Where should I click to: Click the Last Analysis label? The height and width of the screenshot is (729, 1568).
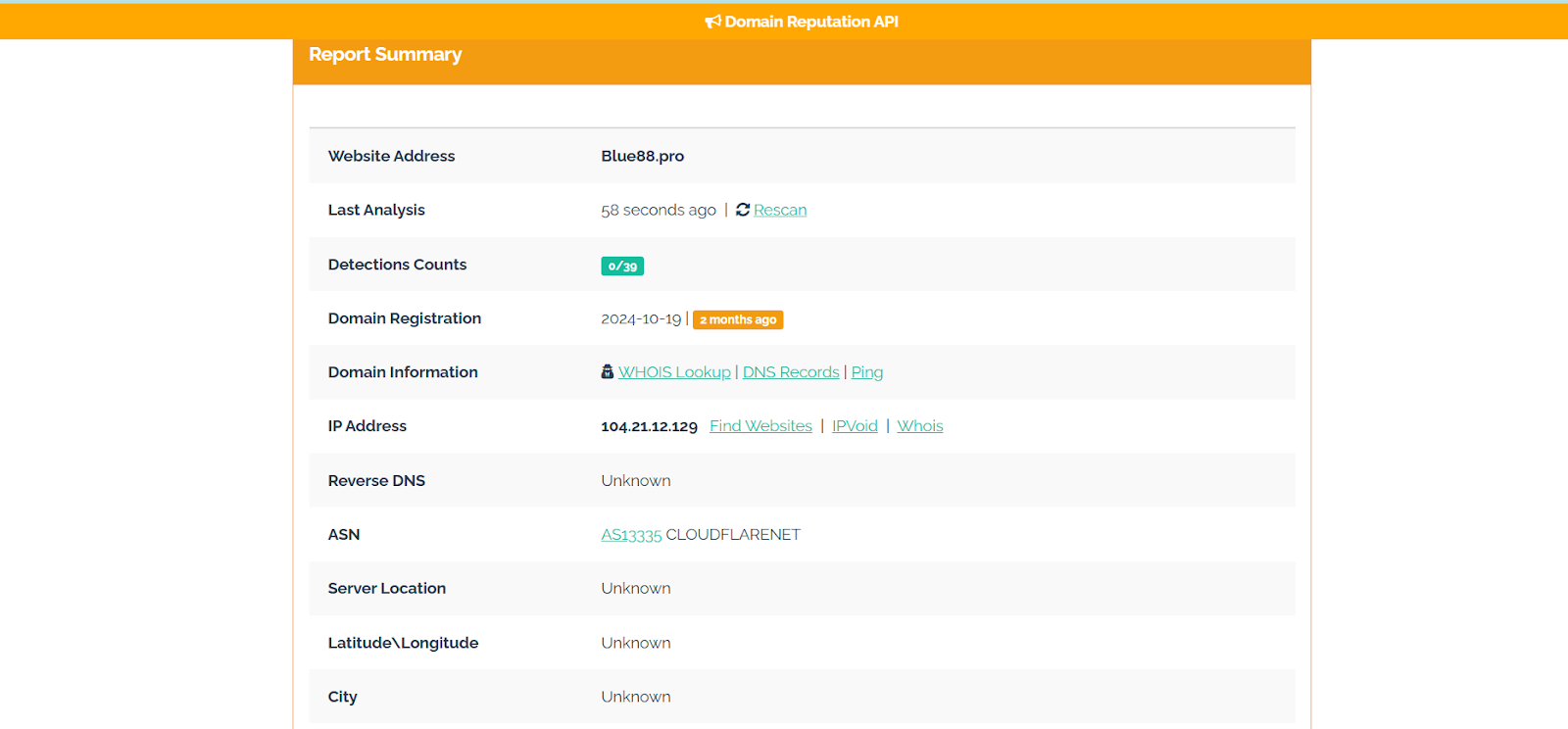click(376, 210)
